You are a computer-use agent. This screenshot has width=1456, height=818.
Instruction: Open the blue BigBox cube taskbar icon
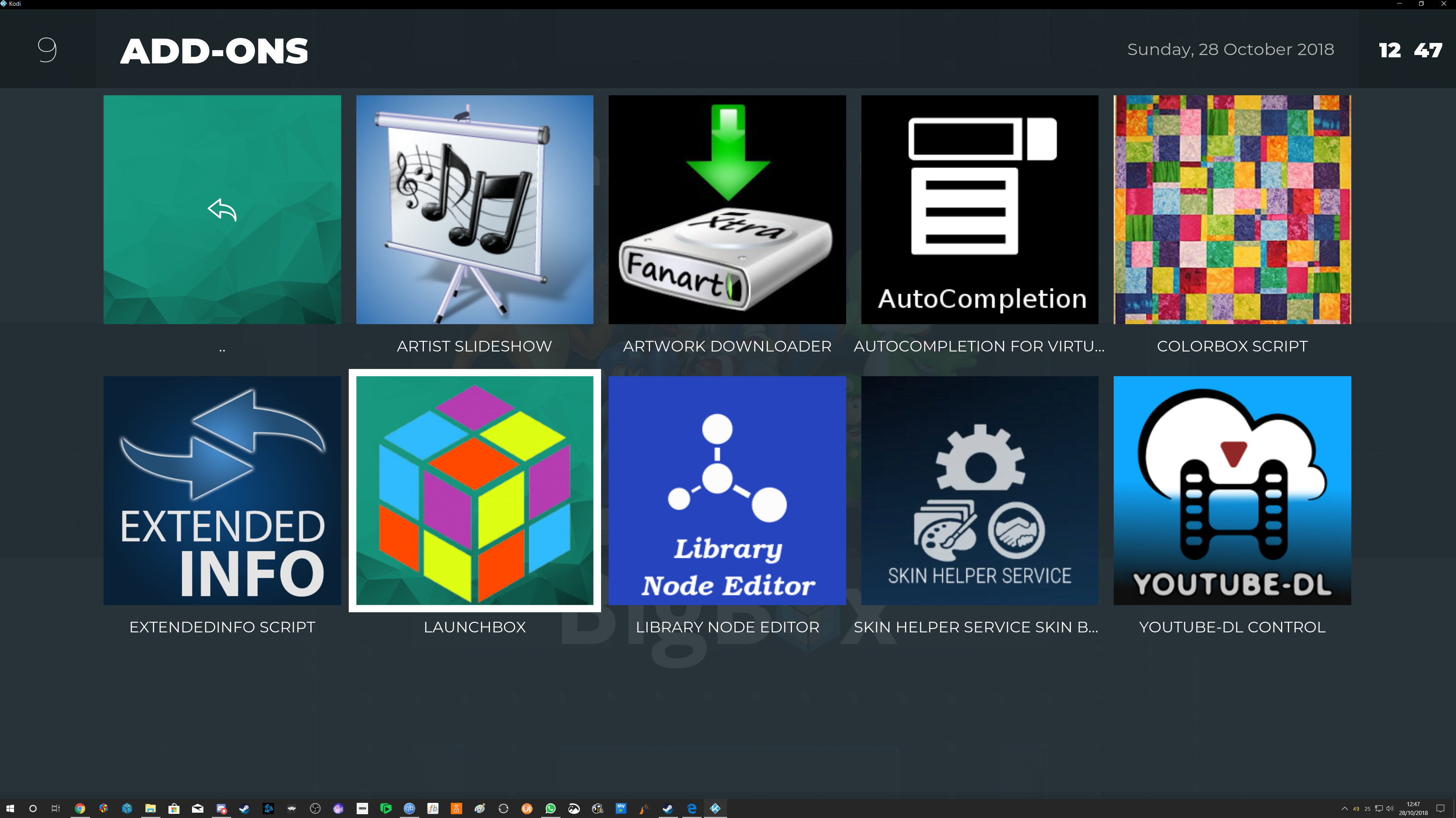[127, 809]
